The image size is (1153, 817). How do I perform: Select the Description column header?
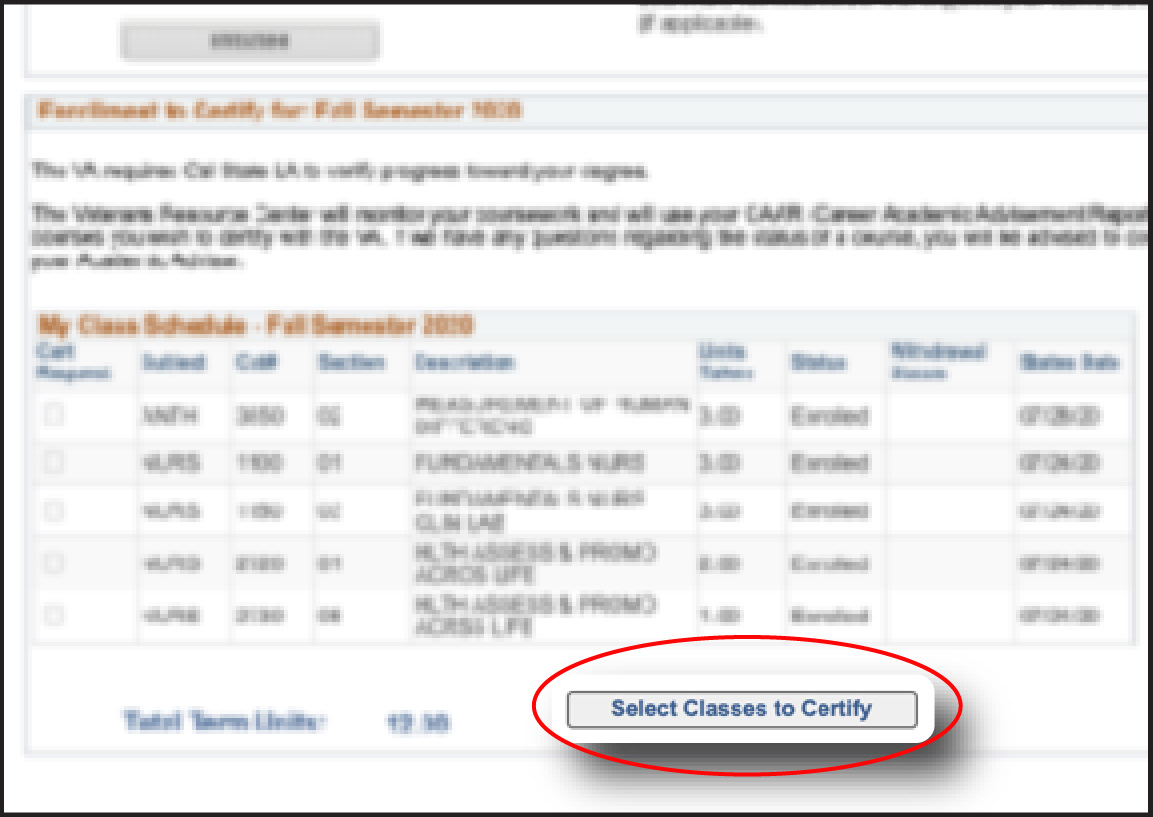(465, 363)
